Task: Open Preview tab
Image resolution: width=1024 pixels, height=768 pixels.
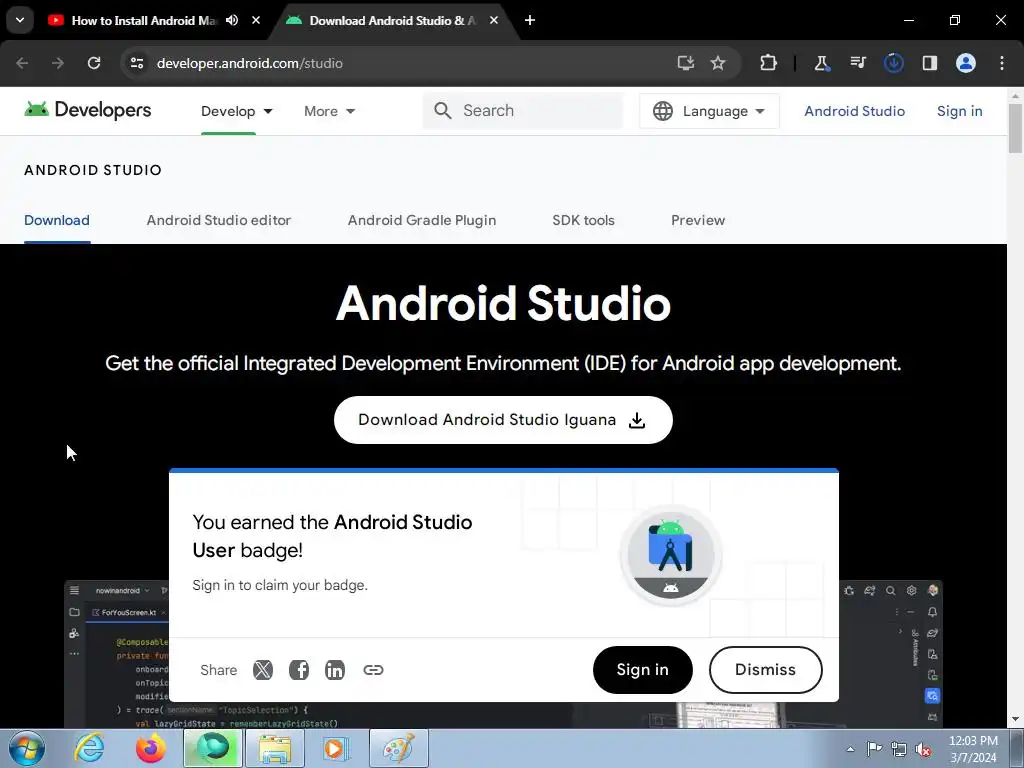Action: point(698,220)
